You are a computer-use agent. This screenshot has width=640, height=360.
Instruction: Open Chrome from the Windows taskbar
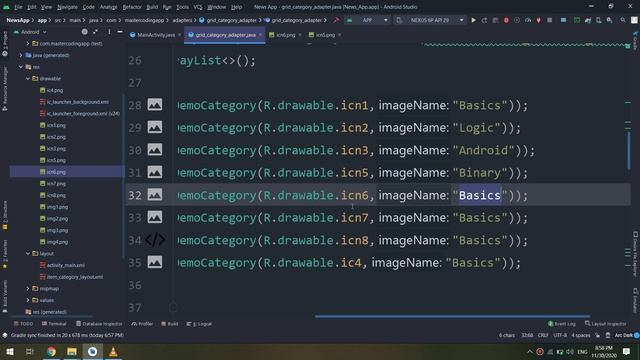(51, 351)
